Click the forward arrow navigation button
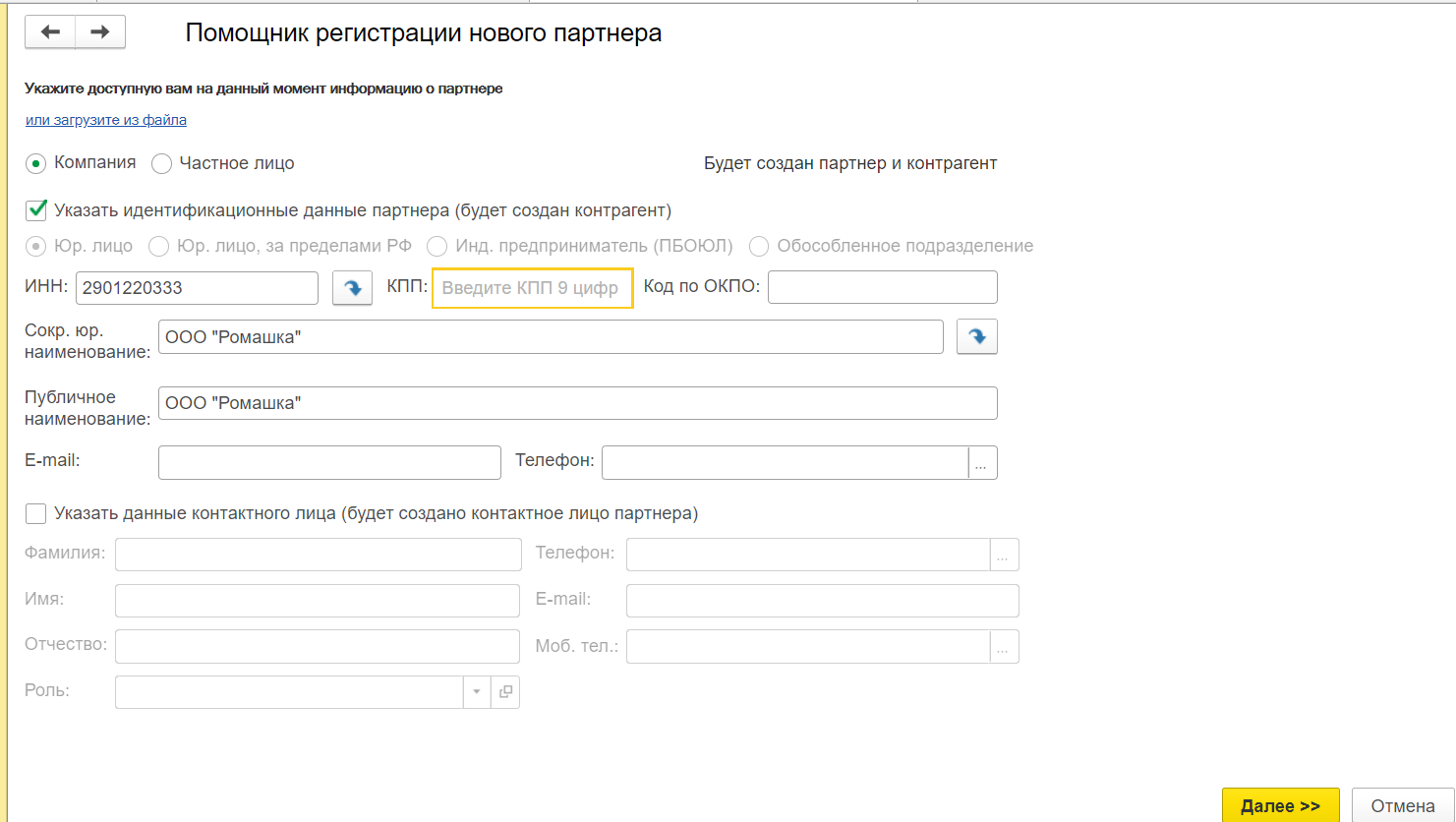 coord(100,32)
